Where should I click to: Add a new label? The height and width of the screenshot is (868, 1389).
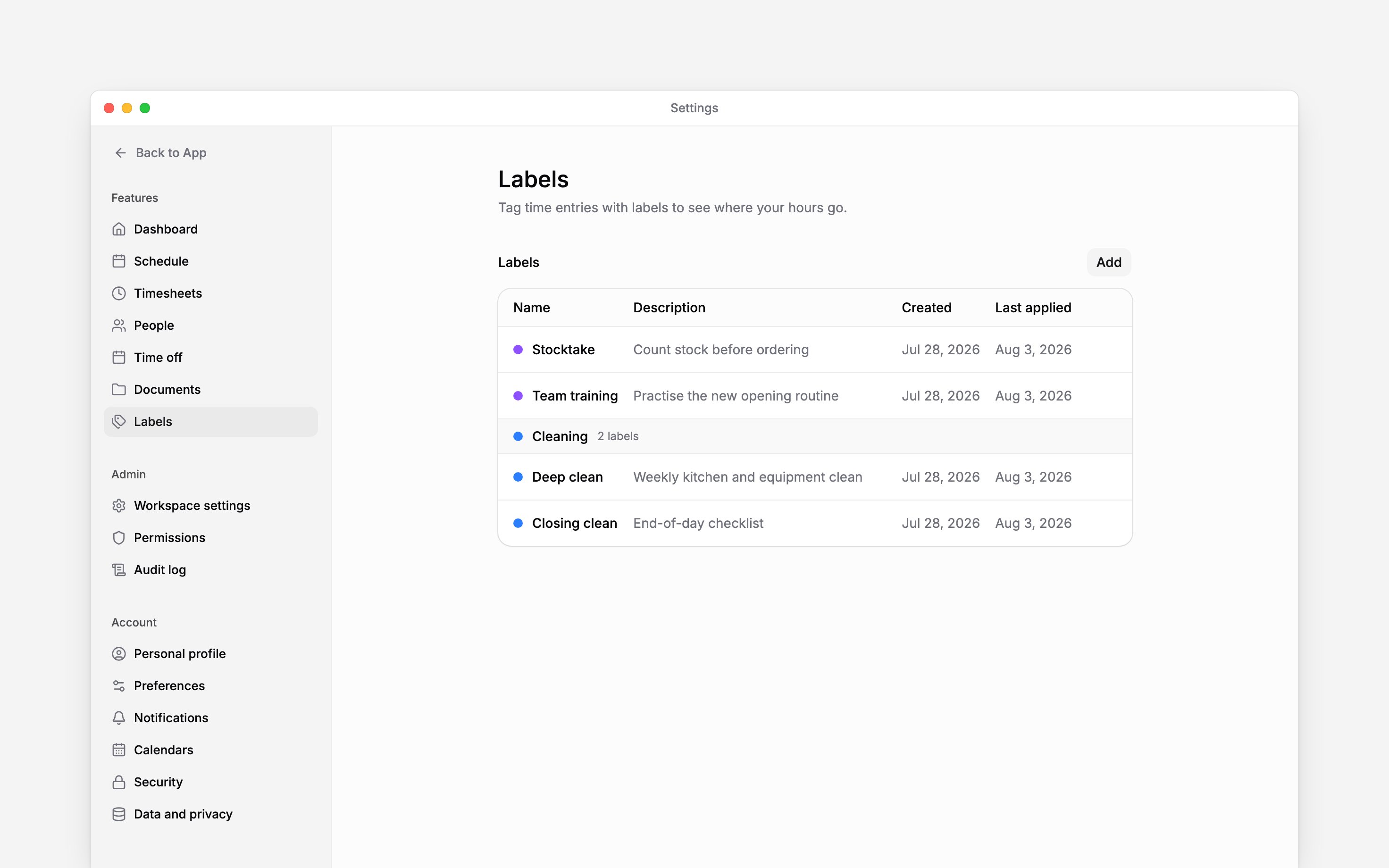[x=1108, y=262]
